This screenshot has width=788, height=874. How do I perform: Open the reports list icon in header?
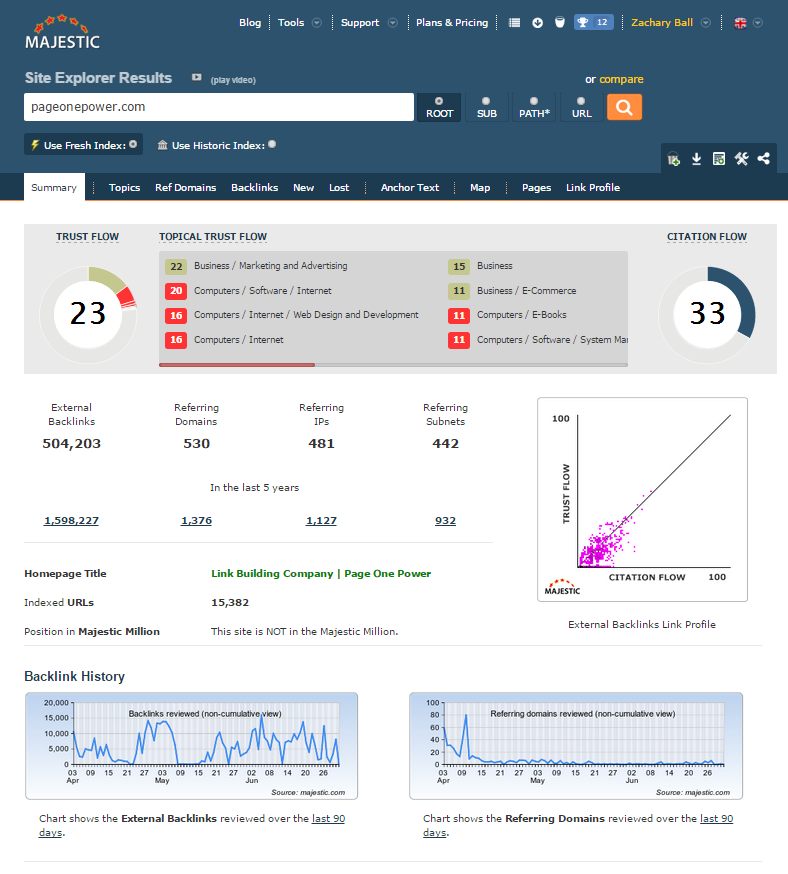(x=514, y=23)
